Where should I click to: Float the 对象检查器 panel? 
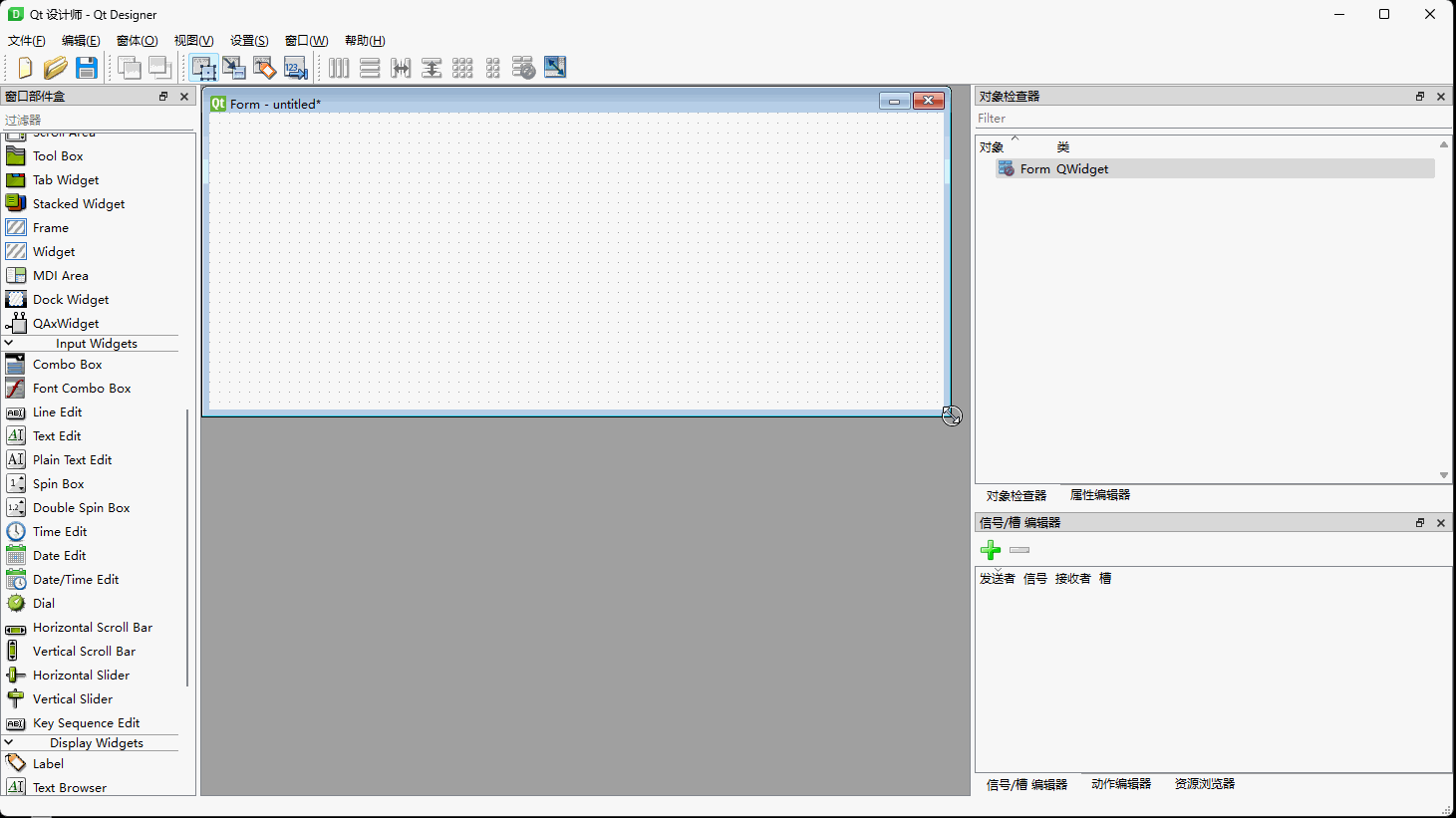pyautogui.click(x=1420, y=97)
